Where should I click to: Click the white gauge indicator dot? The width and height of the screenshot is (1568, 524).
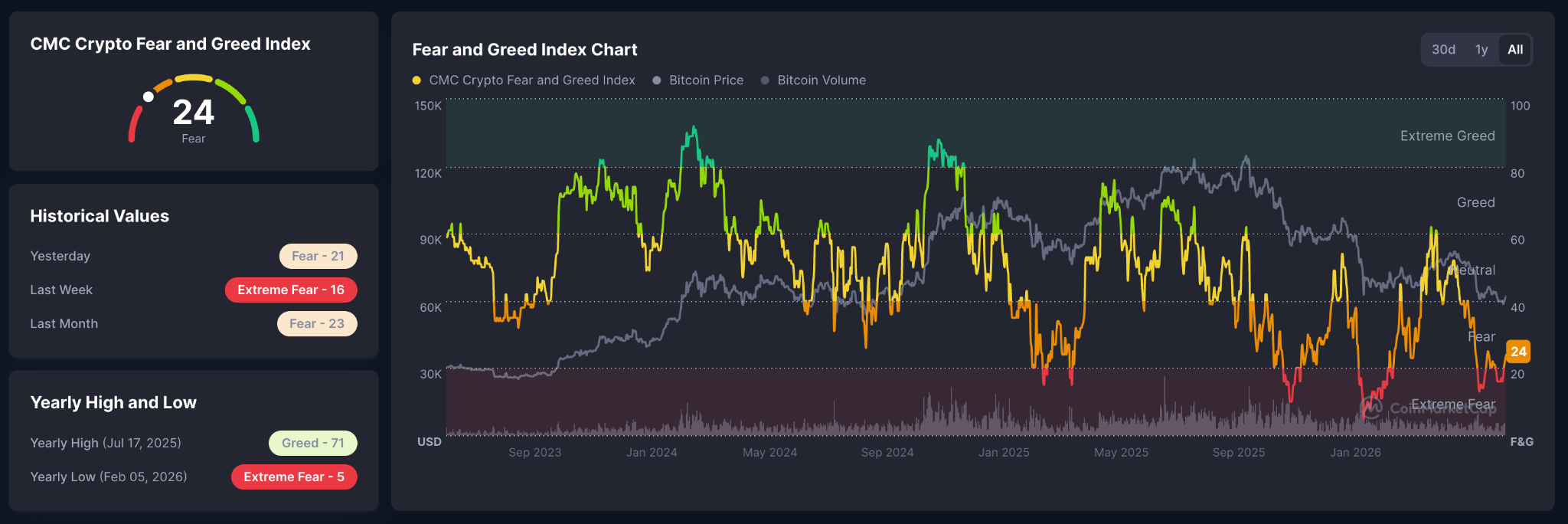click(149, 97)
